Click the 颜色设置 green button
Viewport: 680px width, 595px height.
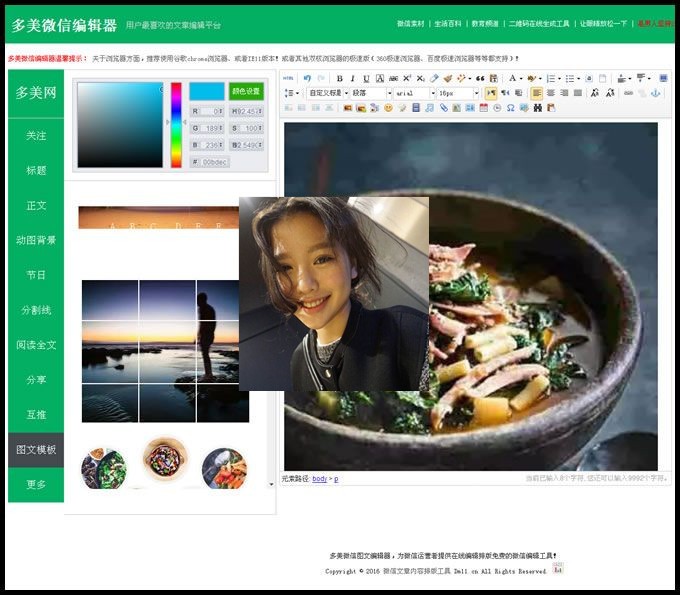tap(246, 91)
